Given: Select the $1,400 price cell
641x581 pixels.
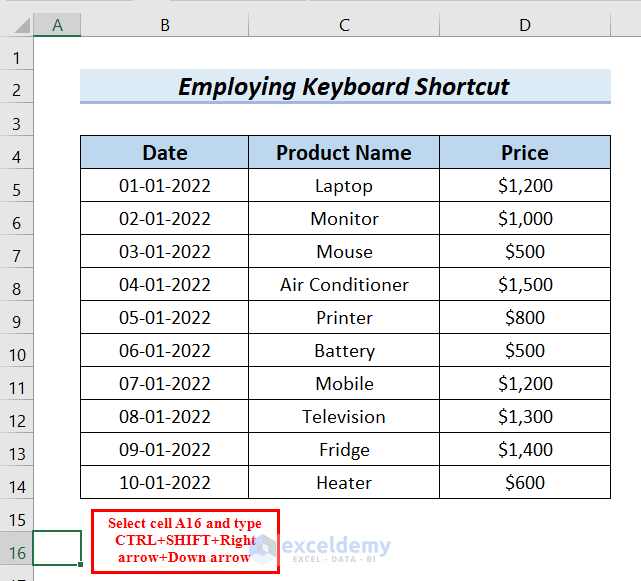Looking at the screenshot, I should pos(525,449).
